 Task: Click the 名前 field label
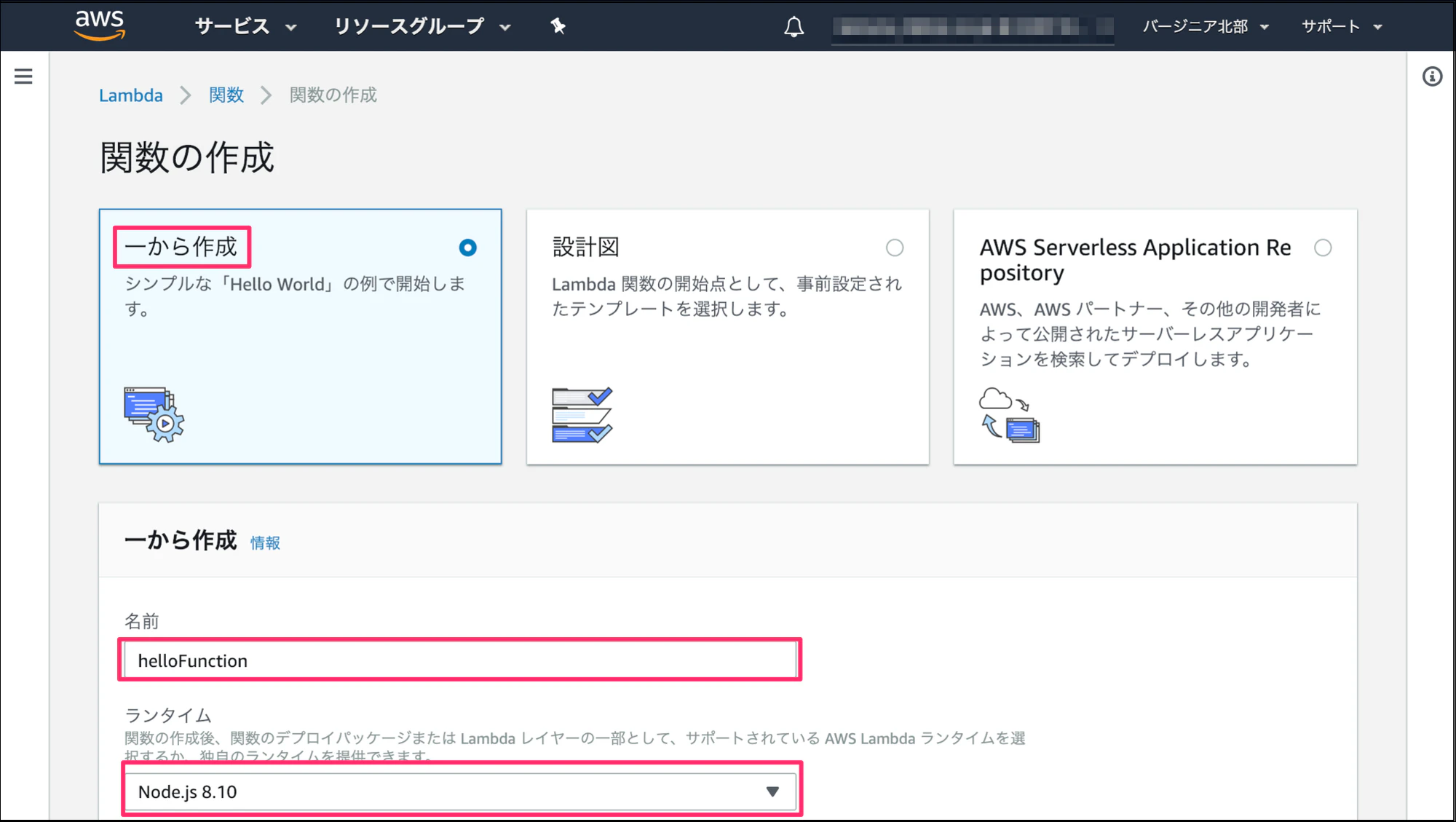coord(142,621)
